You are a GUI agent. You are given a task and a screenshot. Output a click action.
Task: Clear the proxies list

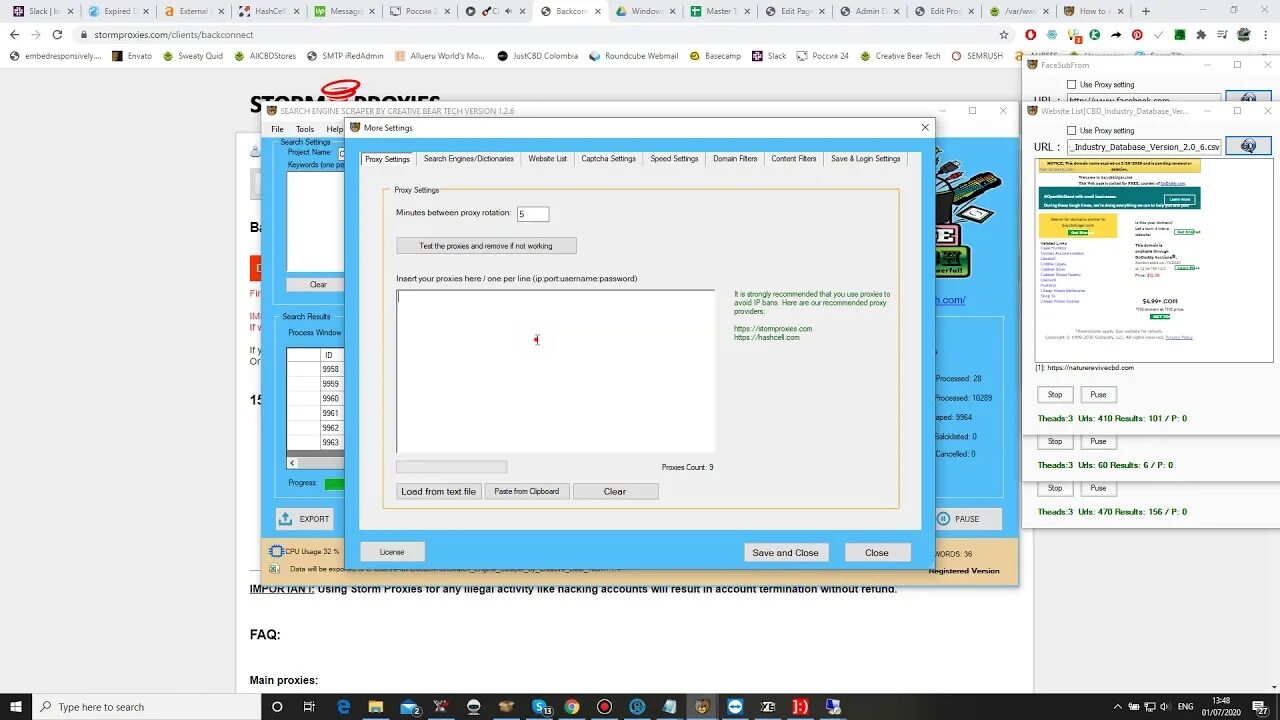(x=615, y=491)
